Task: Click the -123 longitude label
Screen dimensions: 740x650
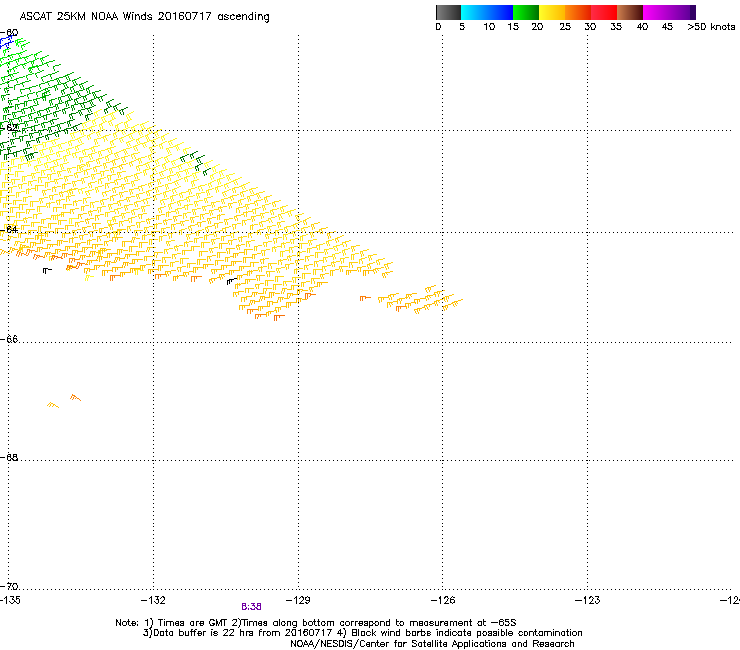Action: click(x=587, y=600)
